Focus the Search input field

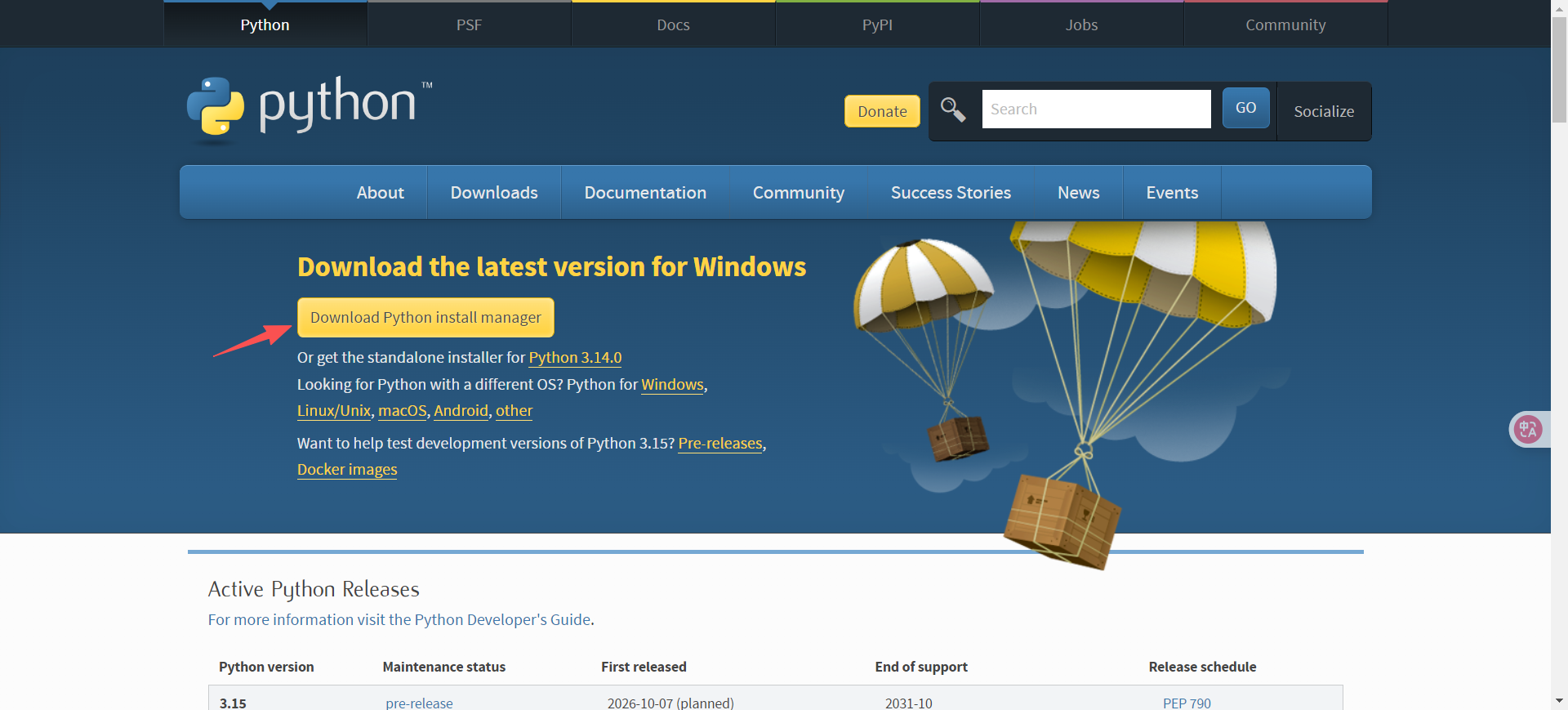[1095, 109]
